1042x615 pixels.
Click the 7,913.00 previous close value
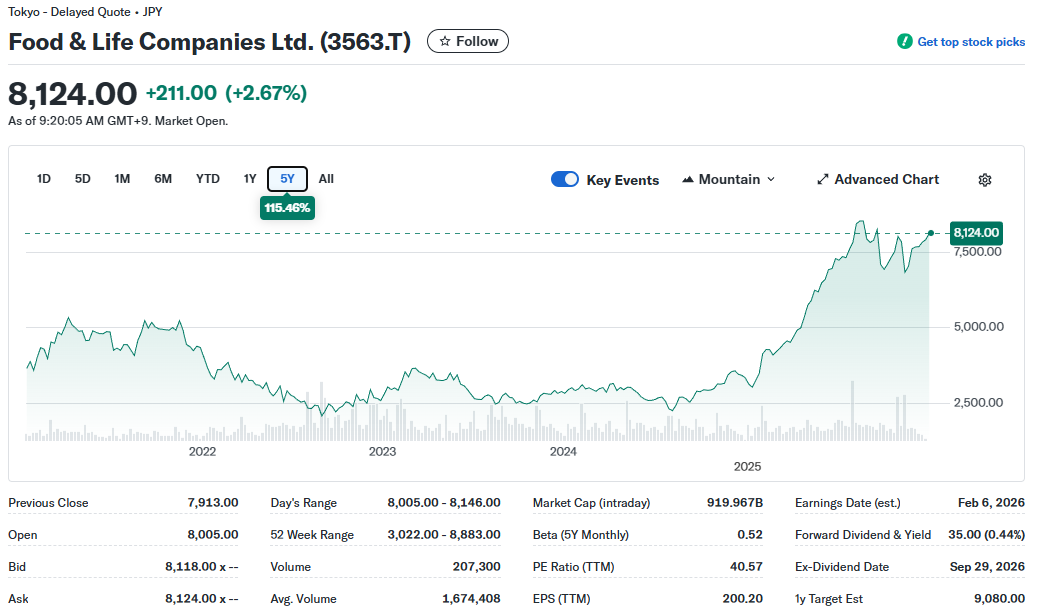tap(213, 503)
